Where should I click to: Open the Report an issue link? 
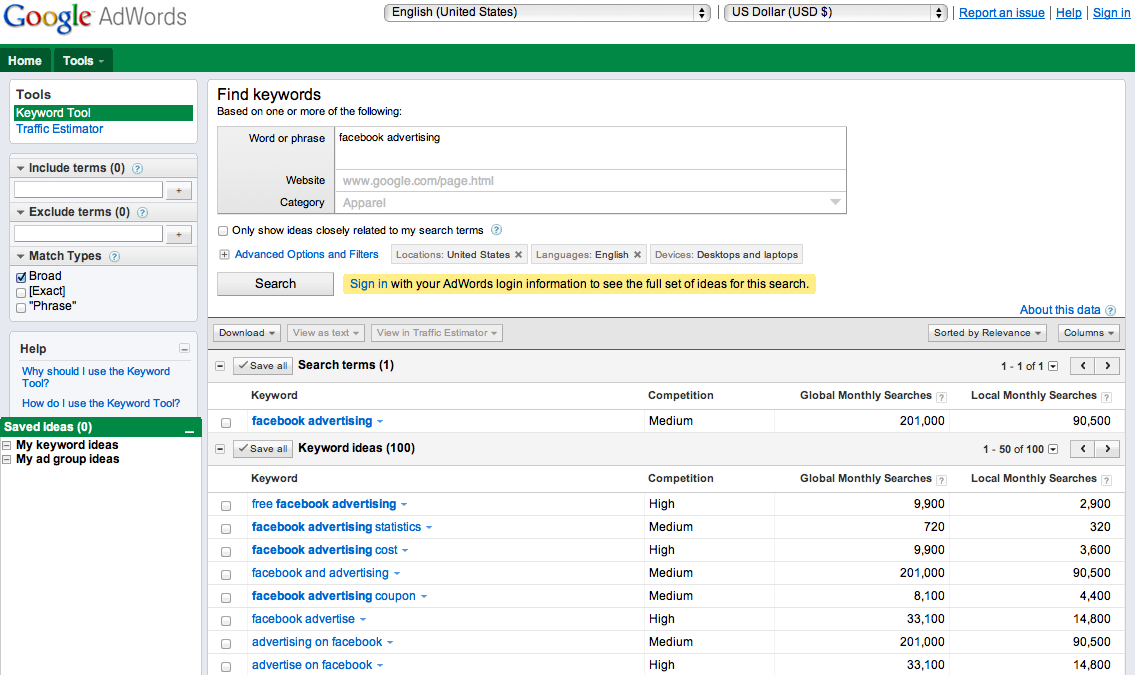pyautogui.click(x=1001, y=13)
